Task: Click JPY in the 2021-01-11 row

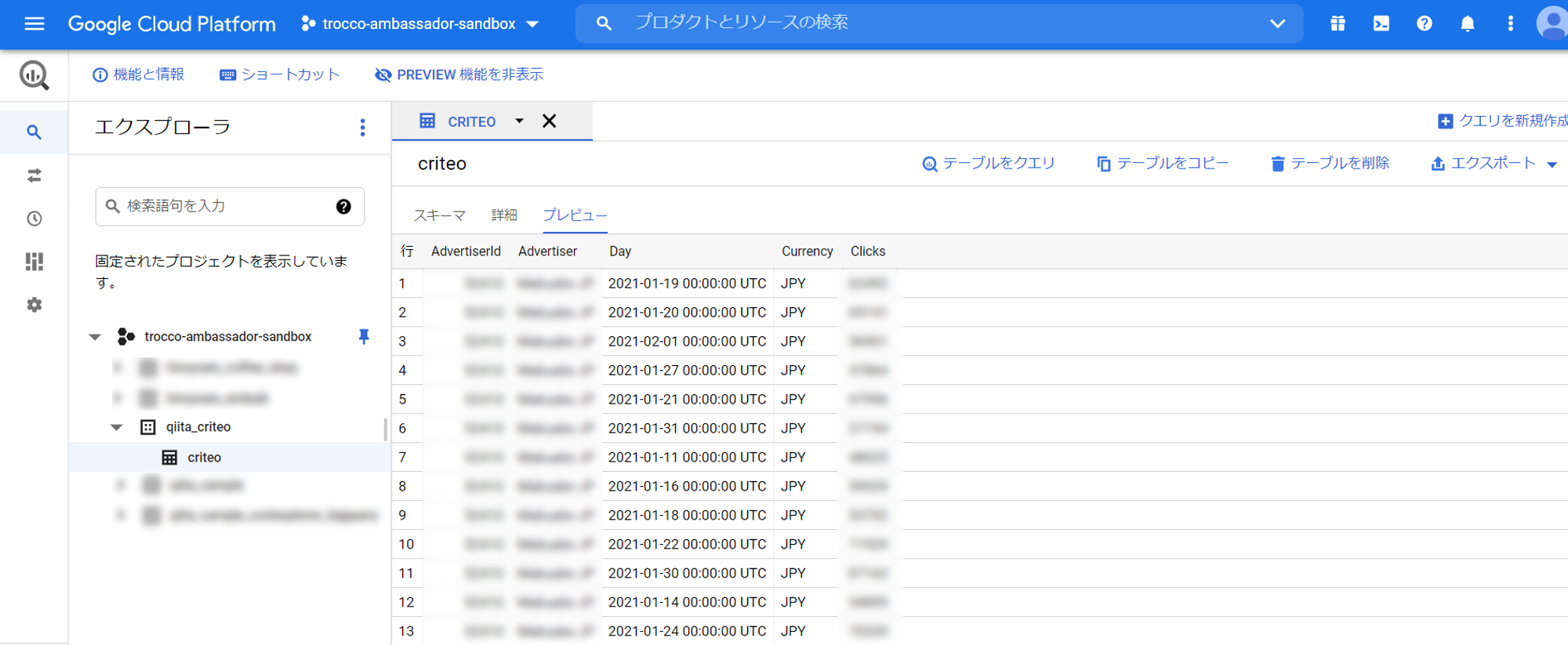Action: click(793, 458)
